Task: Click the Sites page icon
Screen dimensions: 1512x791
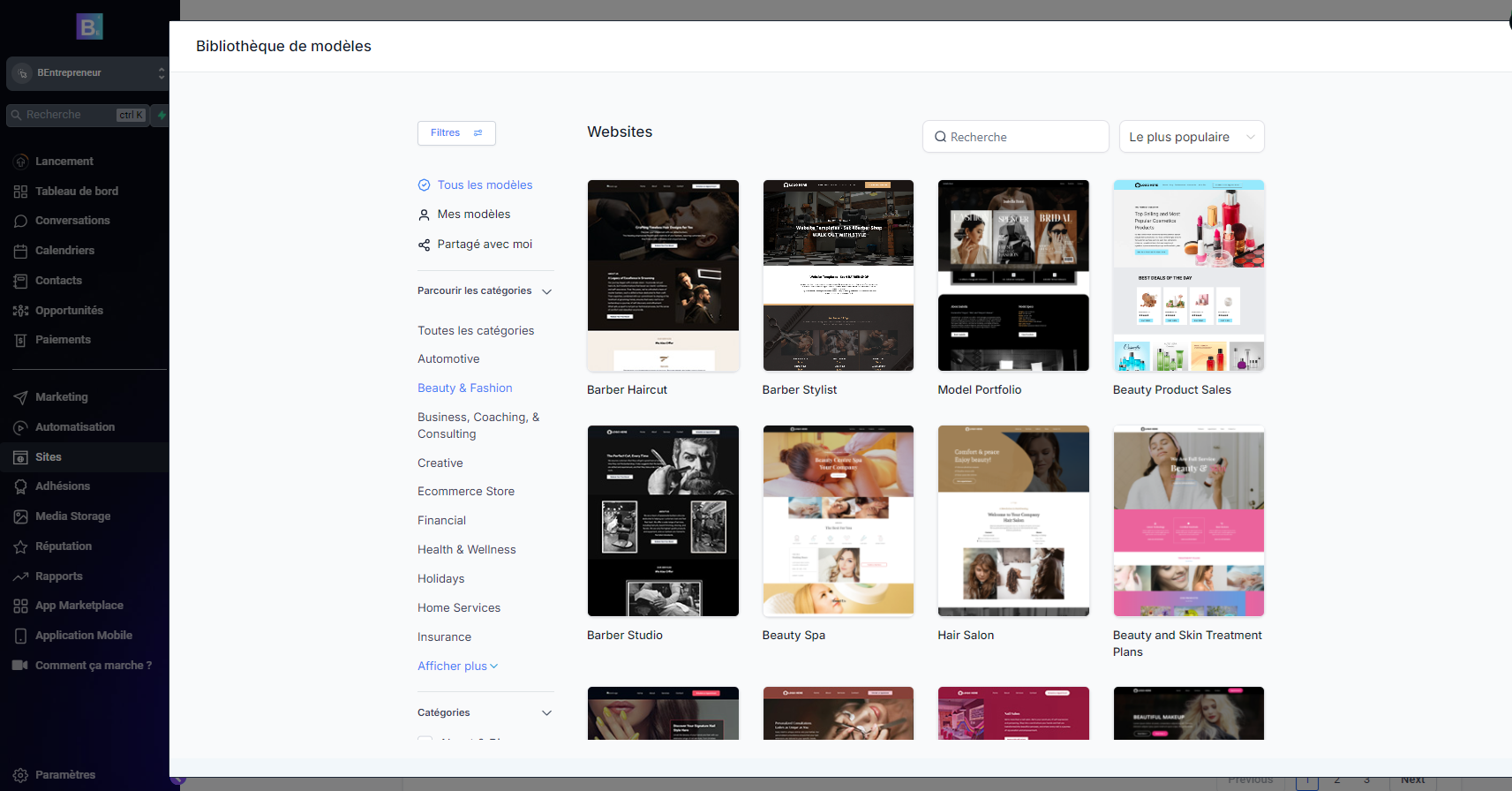Action: point(20,457)
